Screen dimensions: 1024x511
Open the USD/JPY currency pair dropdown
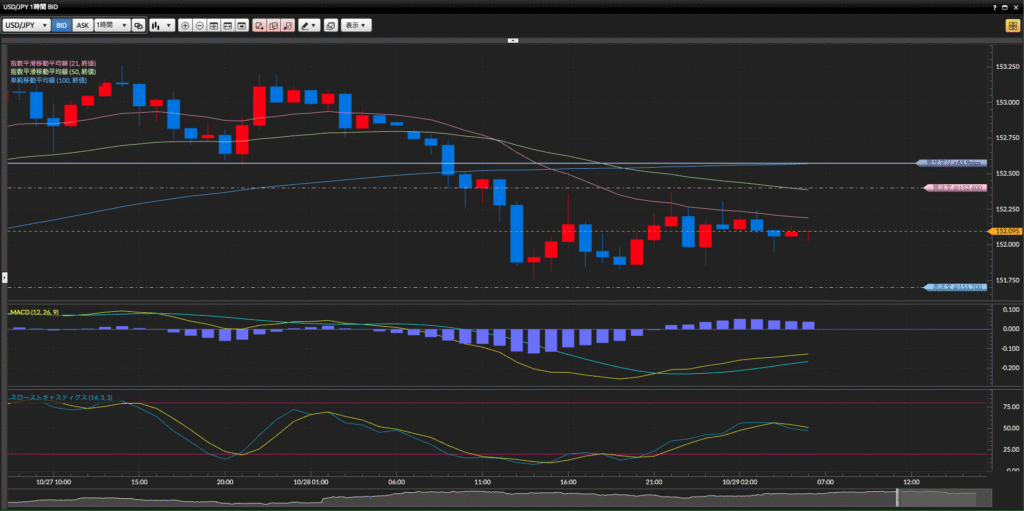click(26, 25)
